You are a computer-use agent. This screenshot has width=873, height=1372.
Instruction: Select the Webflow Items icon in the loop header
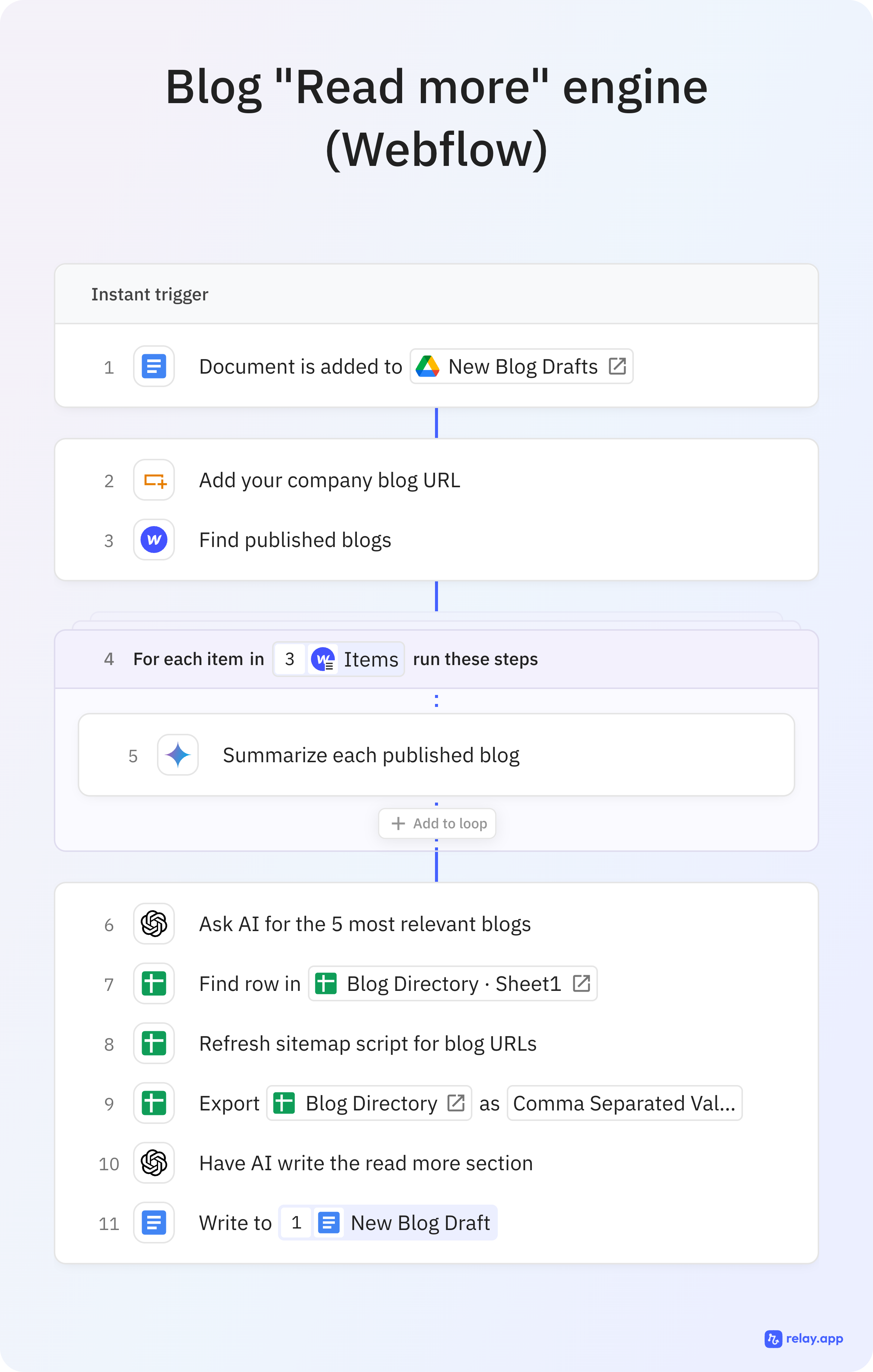point(323,659)
